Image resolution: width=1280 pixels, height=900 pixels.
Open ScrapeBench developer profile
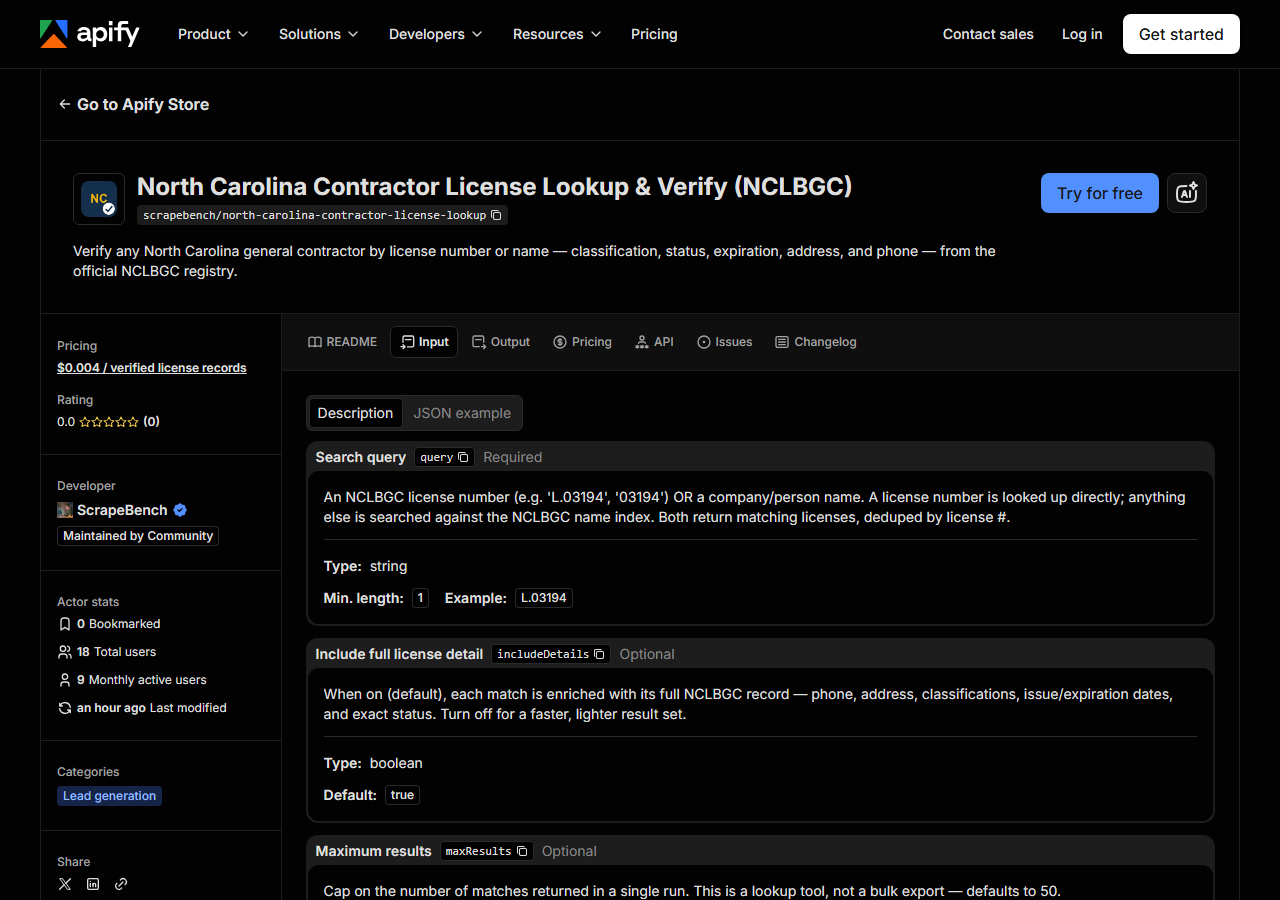123,510
